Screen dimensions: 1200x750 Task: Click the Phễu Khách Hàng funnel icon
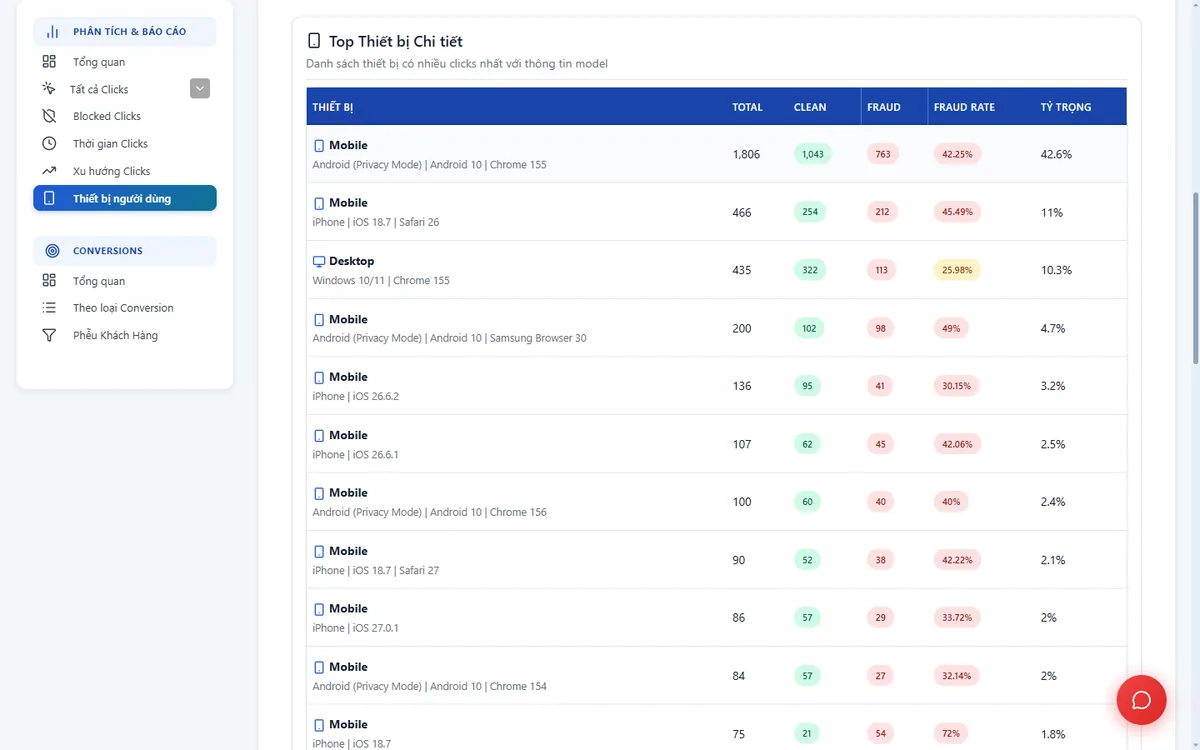(x=49, y=335)
